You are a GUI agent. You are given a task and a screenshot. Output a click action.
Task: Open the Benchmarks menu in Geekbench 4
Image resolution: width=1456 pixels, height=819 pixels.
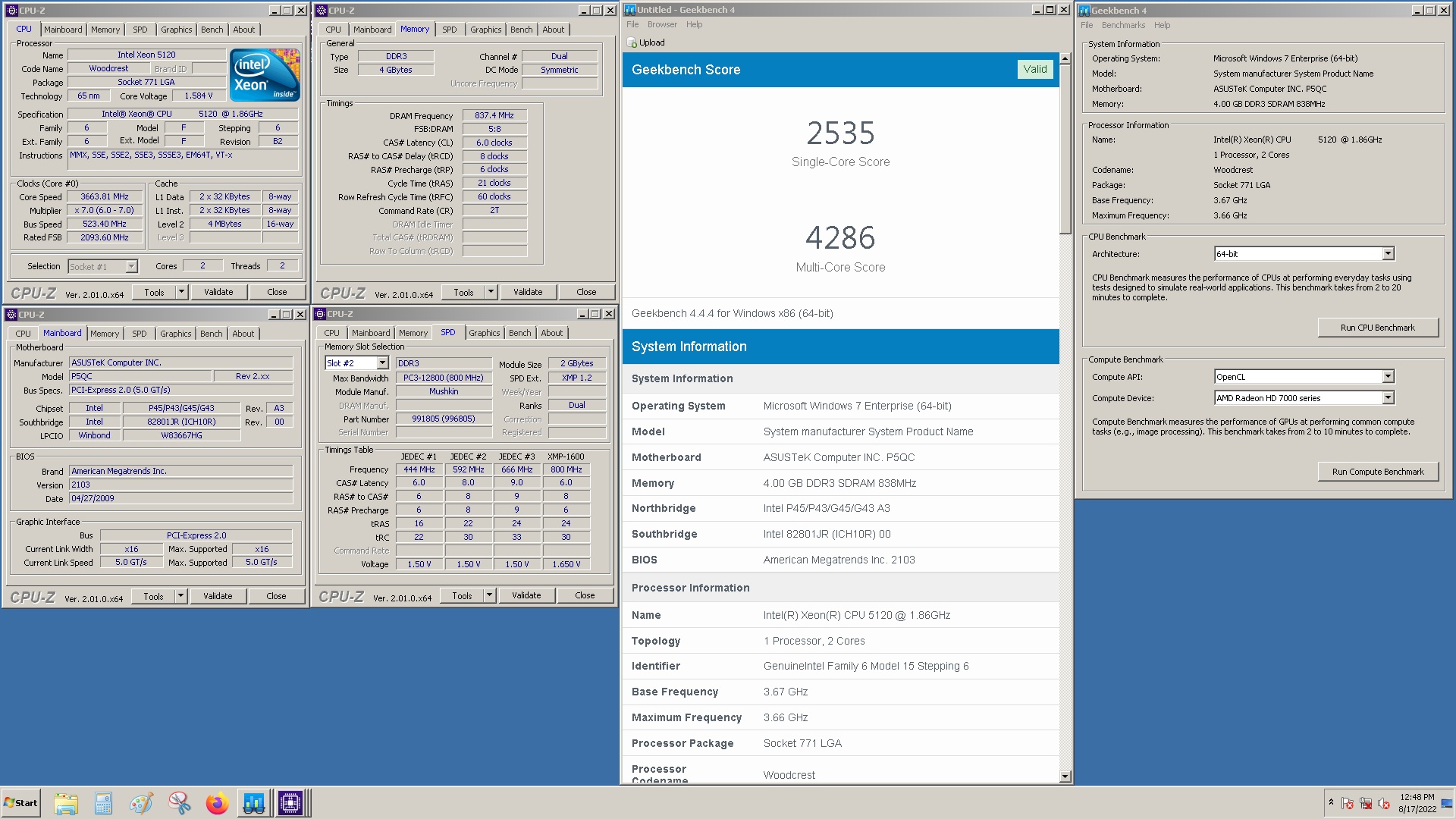(1123, 25)
